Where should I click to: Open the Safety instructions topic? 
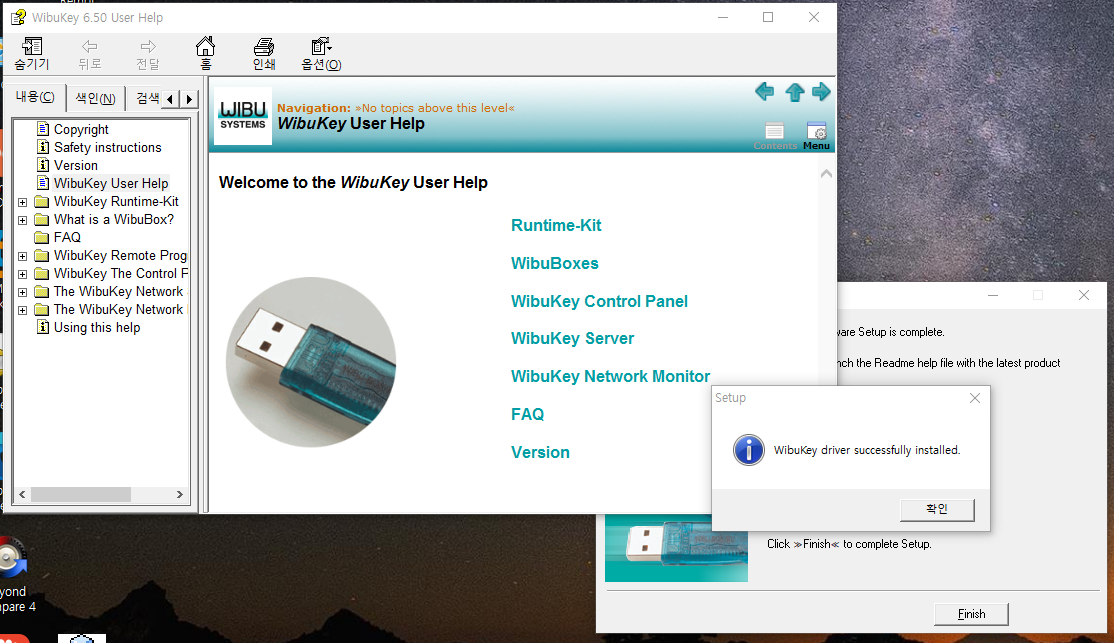107,147
